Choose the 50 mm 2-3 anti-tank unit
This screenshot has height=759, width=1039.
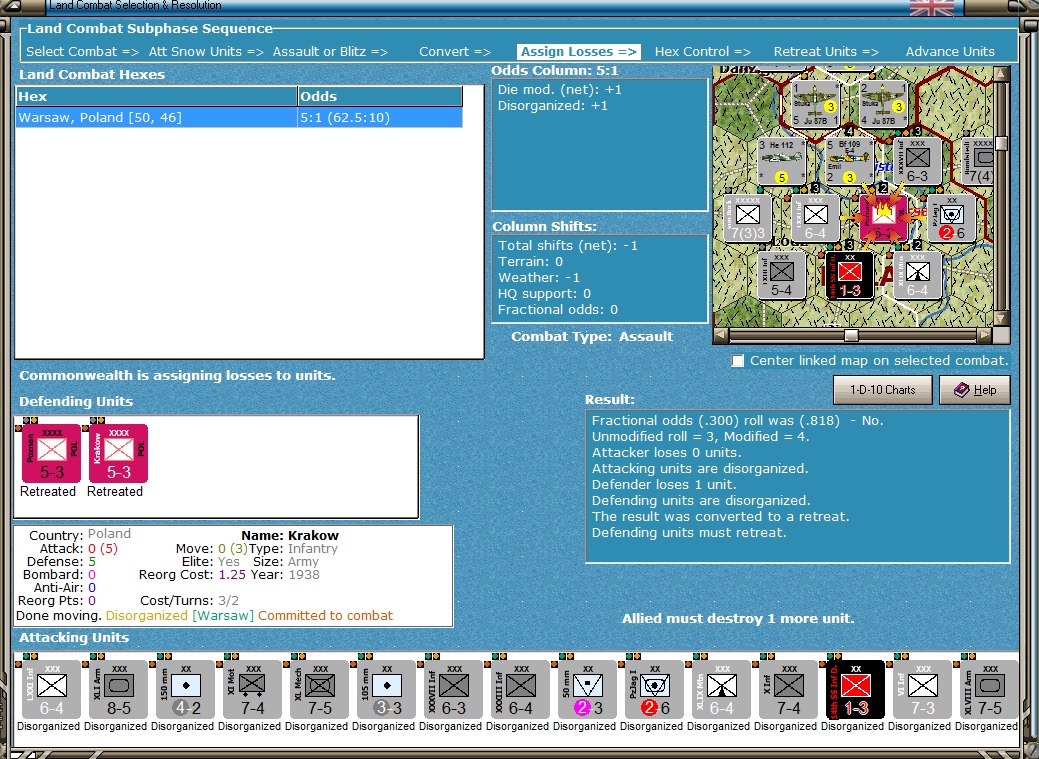588,689
